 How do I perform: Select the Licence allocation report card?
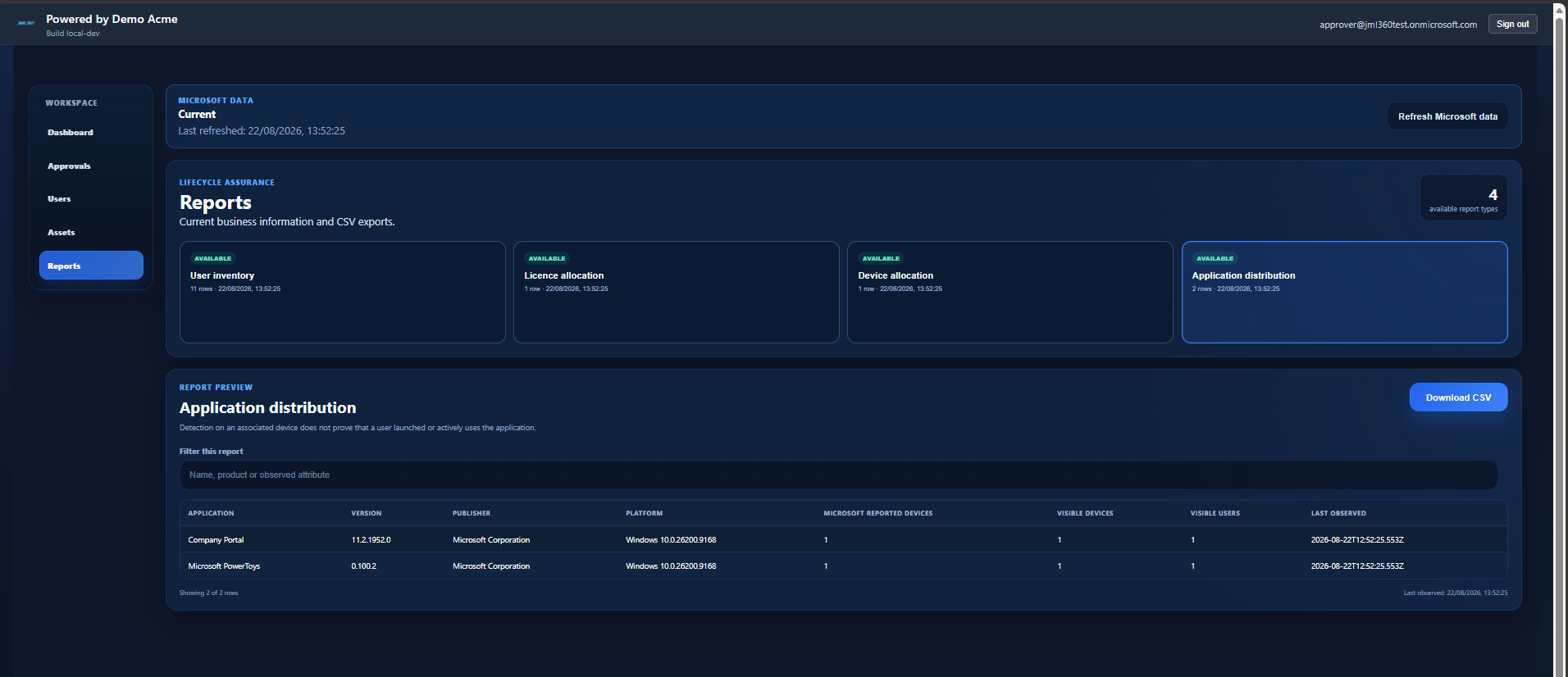(677, 292)
